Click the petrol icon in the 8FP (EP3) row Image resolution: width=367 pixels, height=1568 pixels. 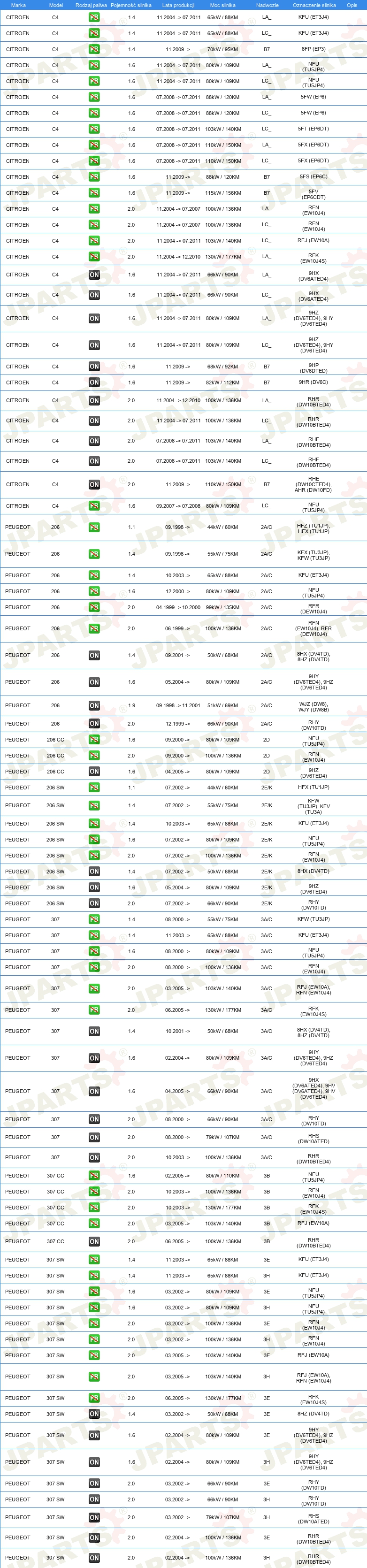click(x=94, y=49)
